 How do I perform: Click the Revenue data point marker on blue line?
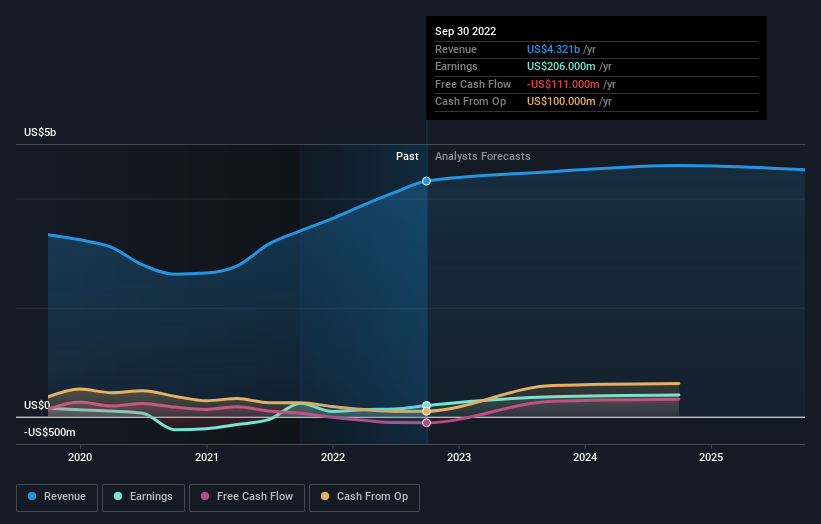(x=427, y=181)
